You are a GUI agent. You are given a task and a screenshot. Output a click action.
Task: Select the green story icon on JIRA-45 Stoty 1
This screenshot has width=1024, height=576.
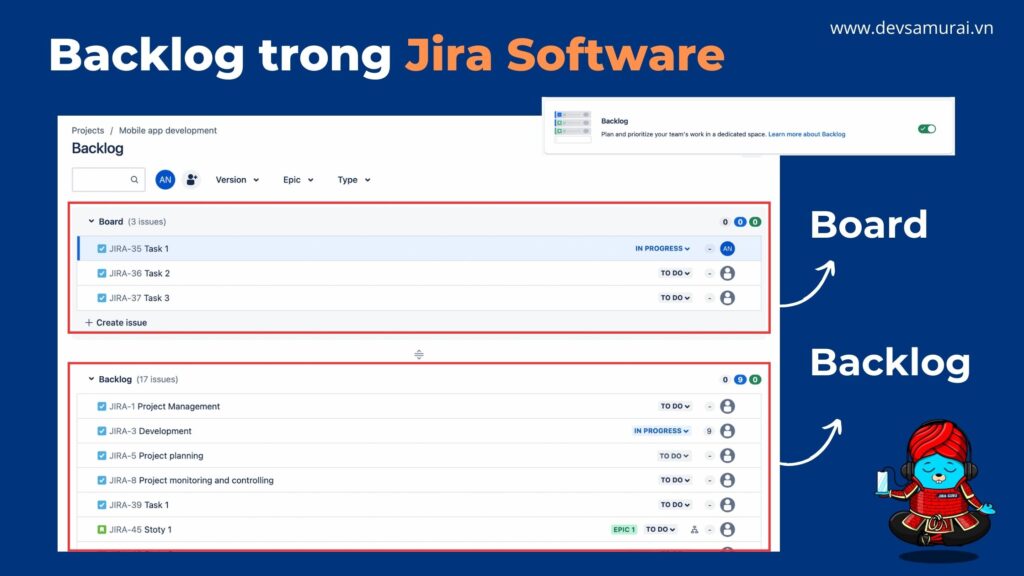click(101, 529)
